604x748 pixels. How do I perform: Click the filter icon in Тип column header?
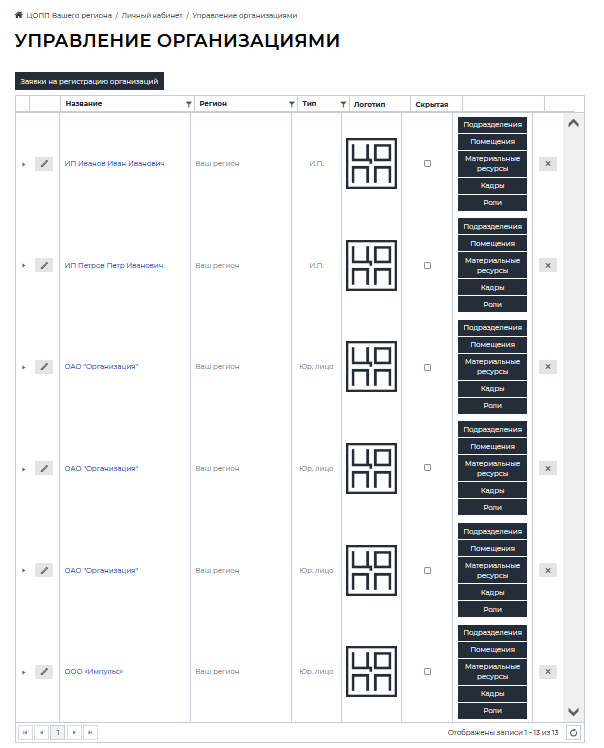[343, 104]
